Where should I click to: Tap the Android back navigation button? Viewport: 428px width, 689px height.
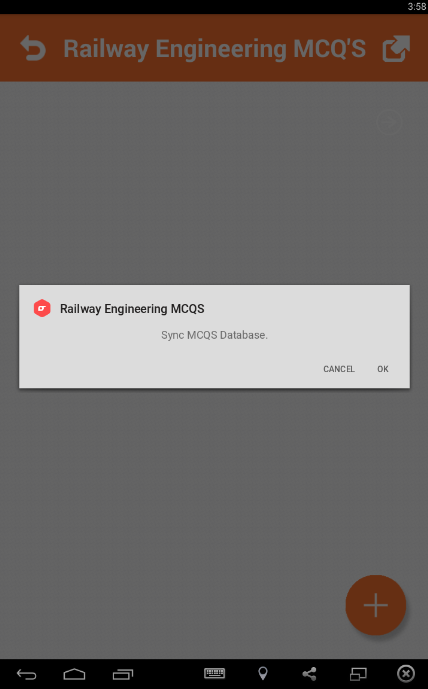(26, 674)
